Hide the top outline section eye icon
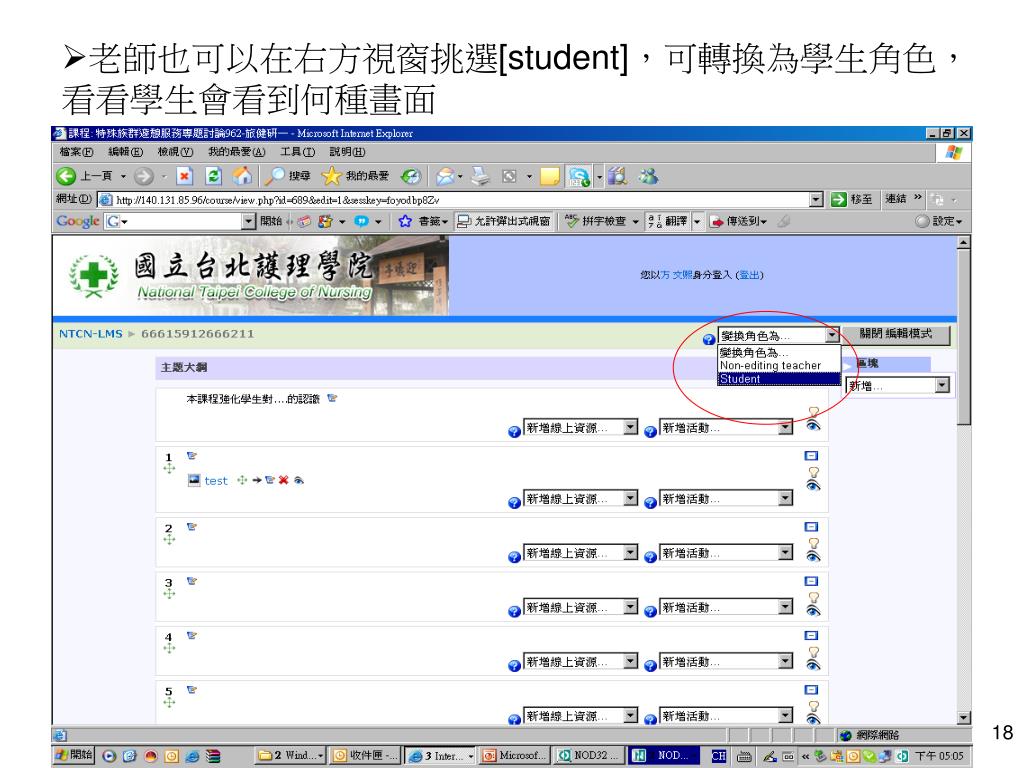1024x768 pixels. tap(813, 426)
